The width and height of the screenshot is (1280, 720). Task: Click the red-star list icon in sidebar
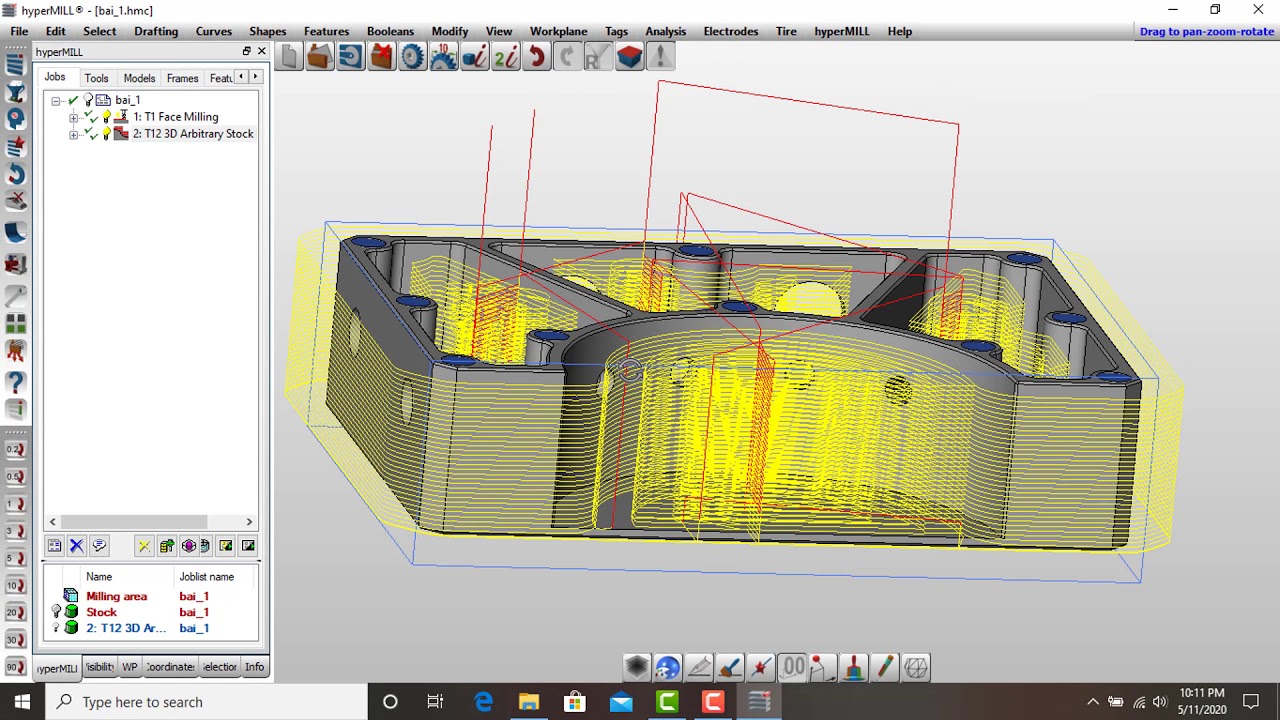click(x=15, y=147)
